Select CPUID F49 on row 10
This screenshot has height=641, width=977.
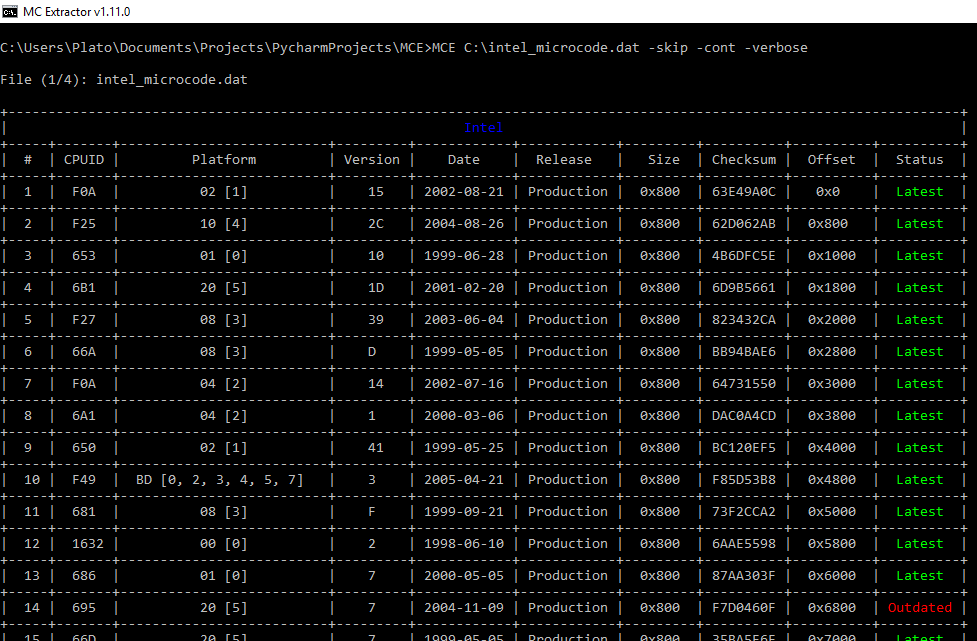[x=83, y=479]
